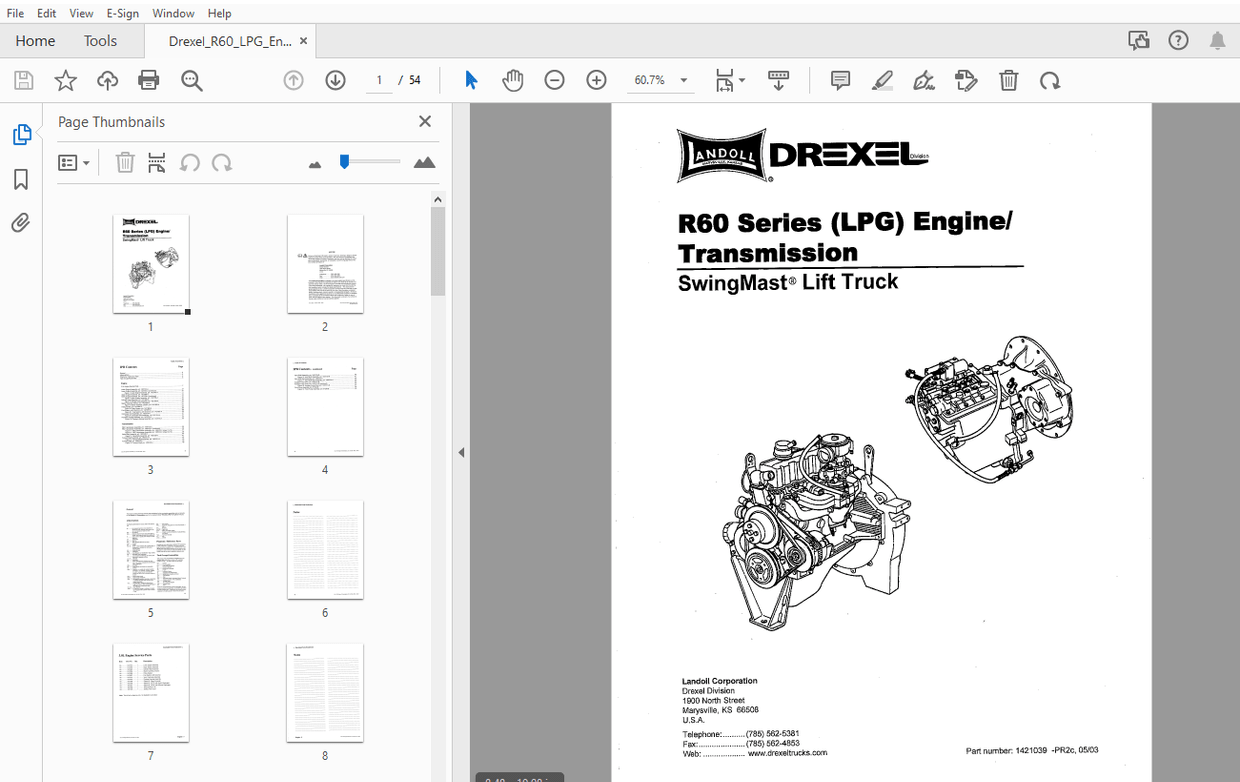1240x782 pixels.
Task: Select page 5 thumbnail
Action: (x=151, y=549)
